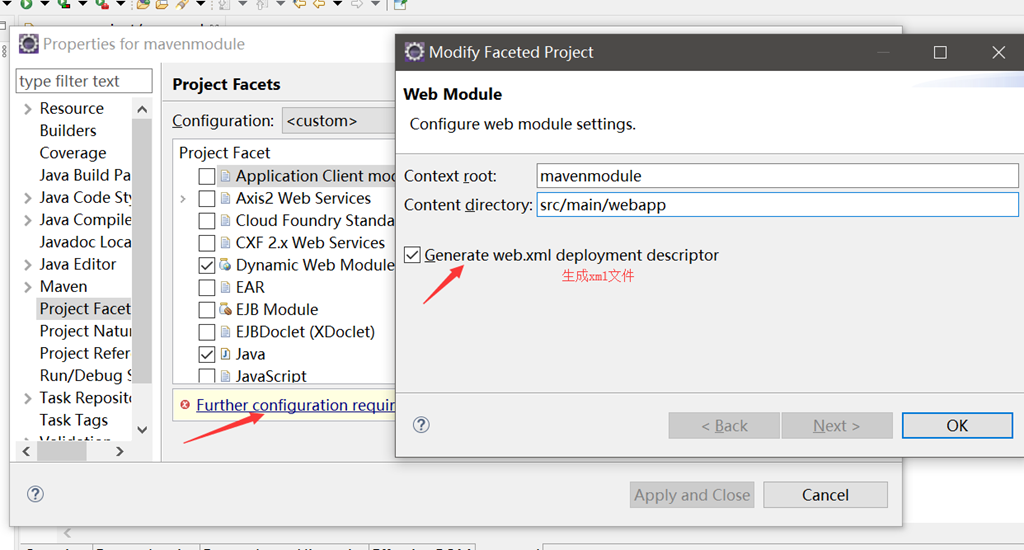Uncheck the Dynamic Web Module facet
This screenshot has width=1024, height=550.
[206, 265]
